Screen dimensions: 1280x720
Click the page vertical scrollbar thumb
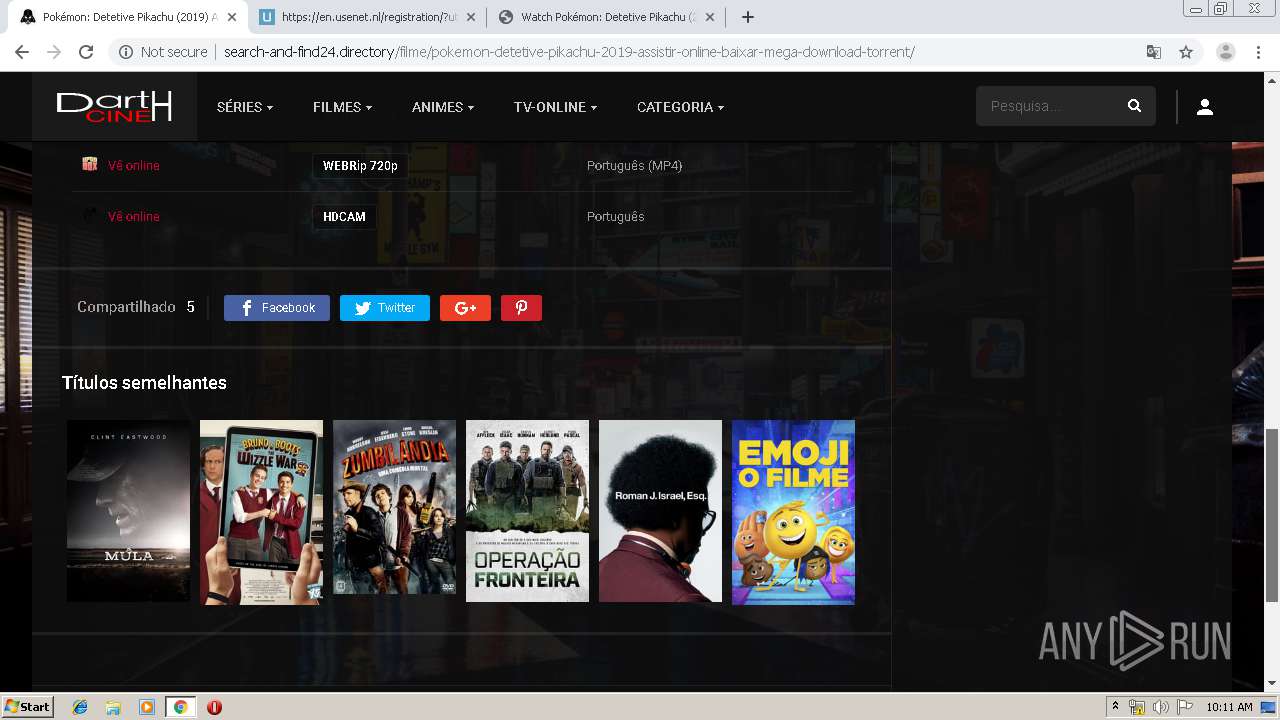coord(1272,515)
